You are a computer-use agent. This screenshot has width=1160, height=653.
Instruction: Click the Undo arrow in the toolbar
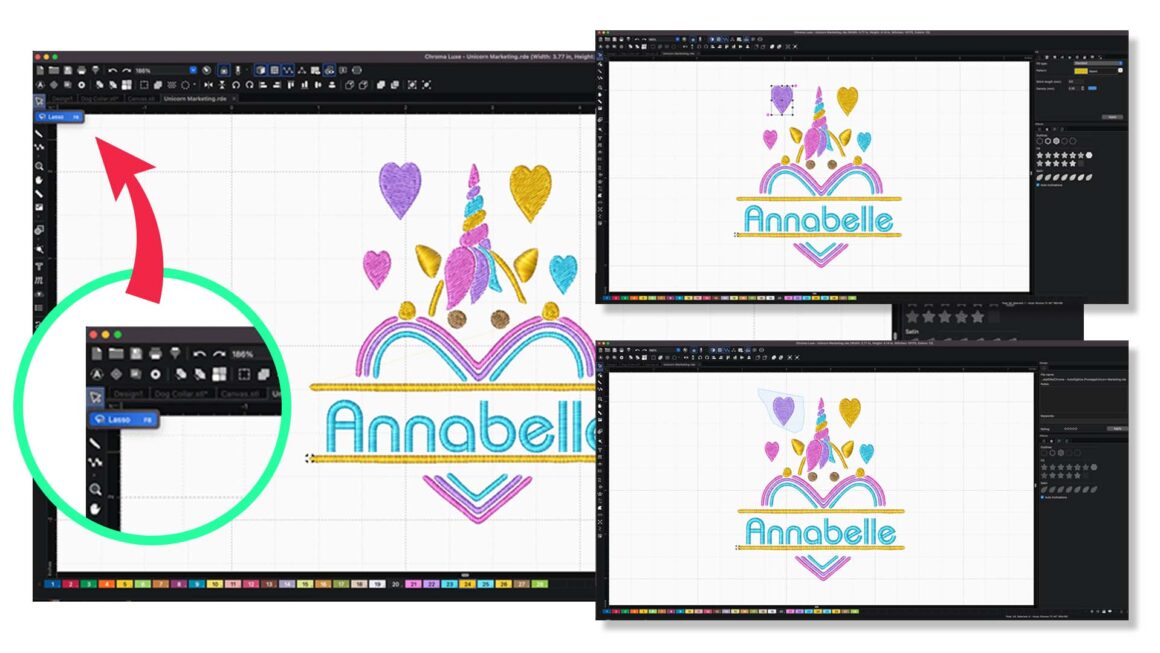pyautogui.click(x=112, y=70)
